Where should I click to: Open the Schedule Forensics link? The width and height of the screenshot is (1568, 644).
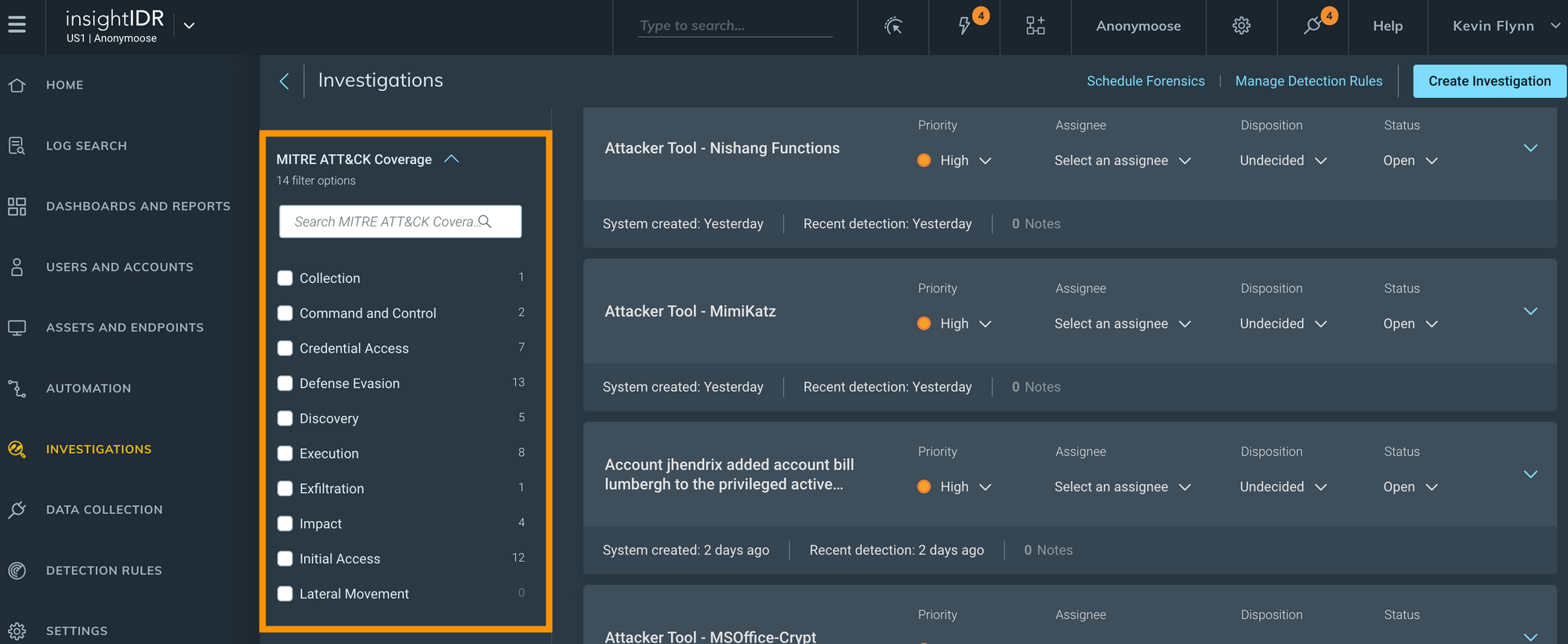1145,81
